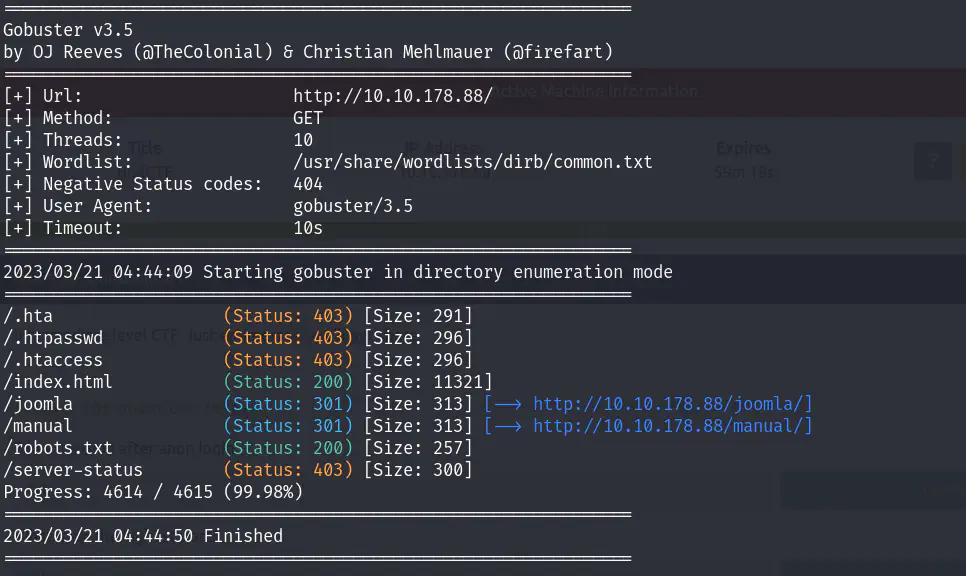Image resolution: width=966 pixels, height=576 pixels.
Task: Click the Gobuster v3.5 title text
Action: pyautogui.click(x=68, y=30)
